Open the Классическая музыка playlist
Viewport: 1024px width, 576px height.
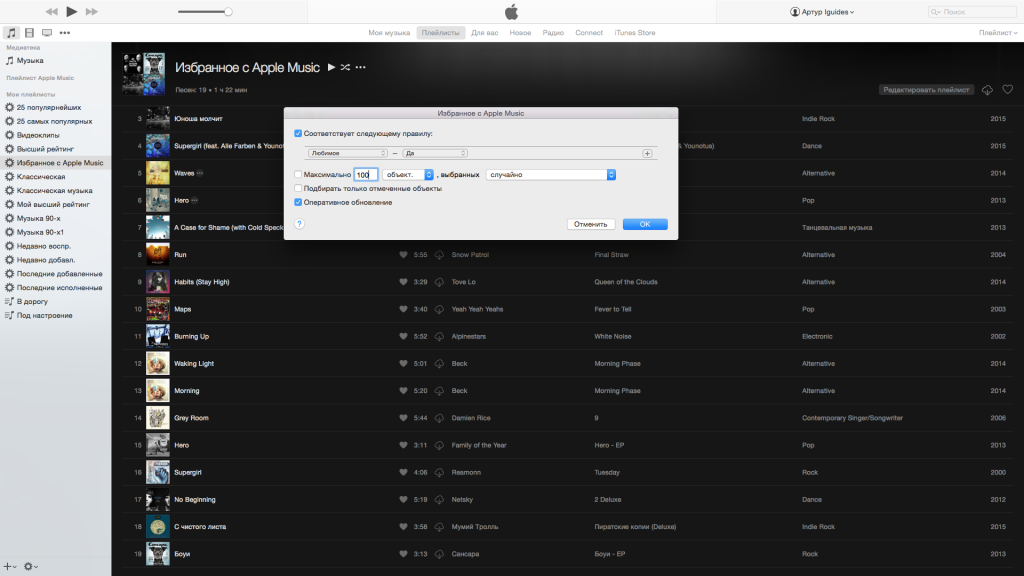56,191
